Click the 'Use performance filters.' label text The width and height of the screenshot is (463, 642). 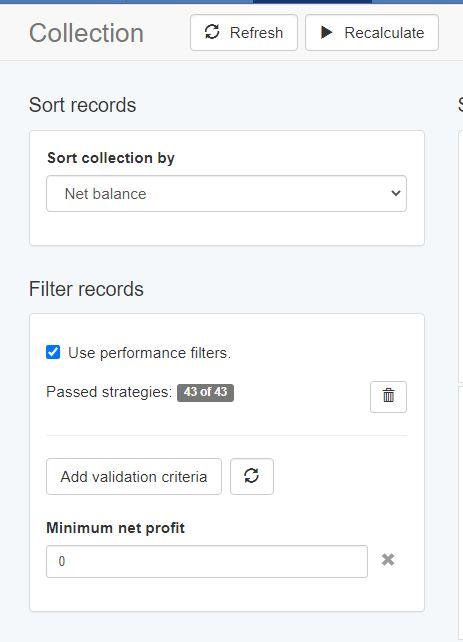click(x=149, y=353)
